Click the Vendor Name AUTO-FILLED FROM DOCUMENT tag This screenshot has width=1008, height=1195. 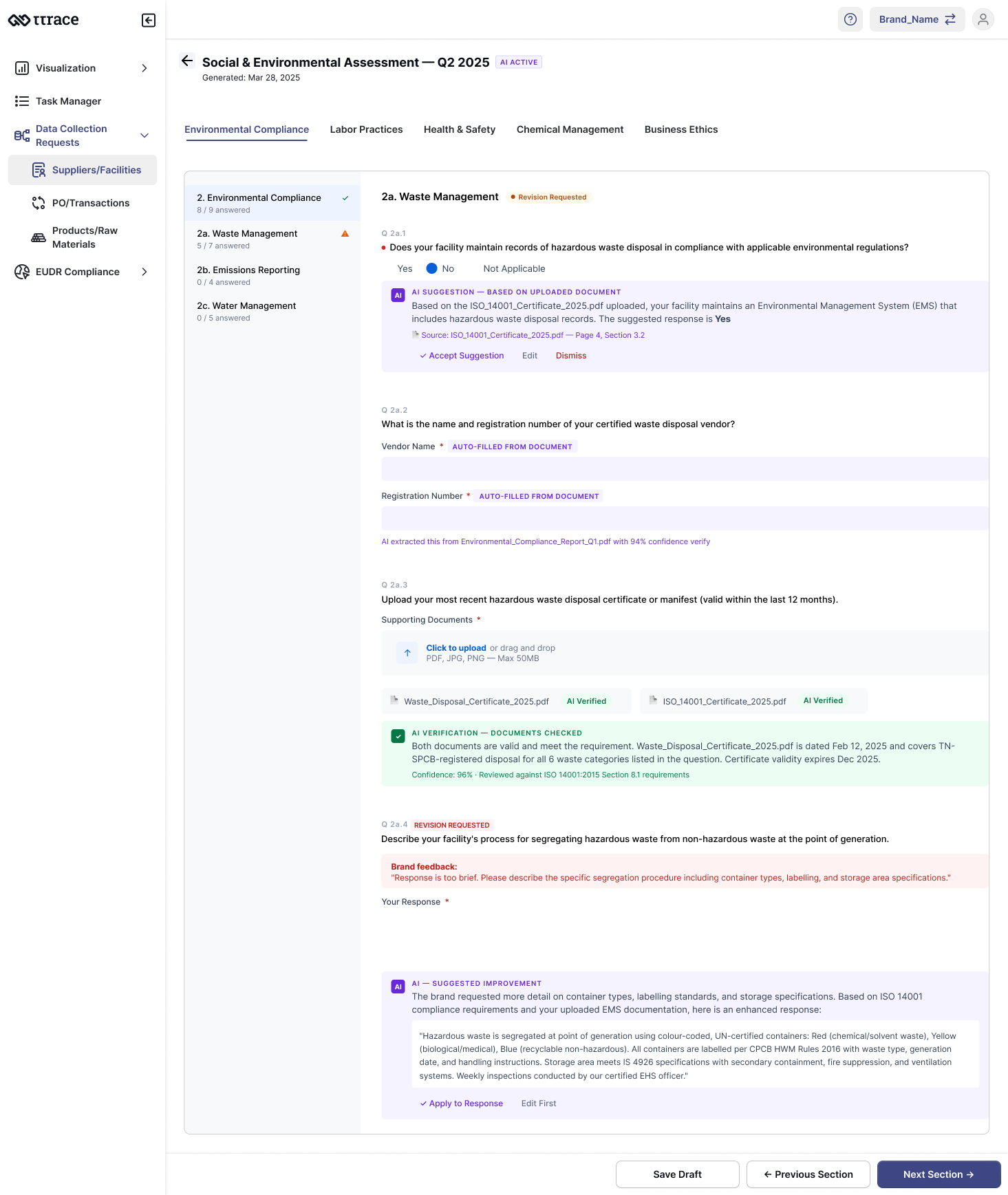pos(512,446)
